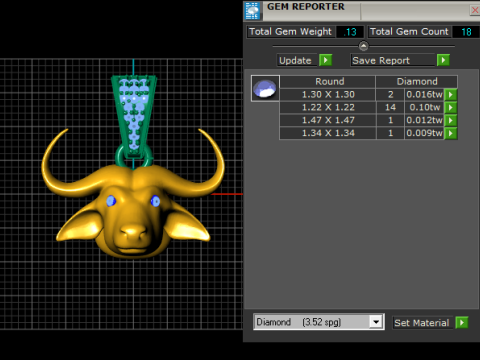
Task: Click the 0.10tw weight cell
Action: pyautogui.click(x=424, y=107)
